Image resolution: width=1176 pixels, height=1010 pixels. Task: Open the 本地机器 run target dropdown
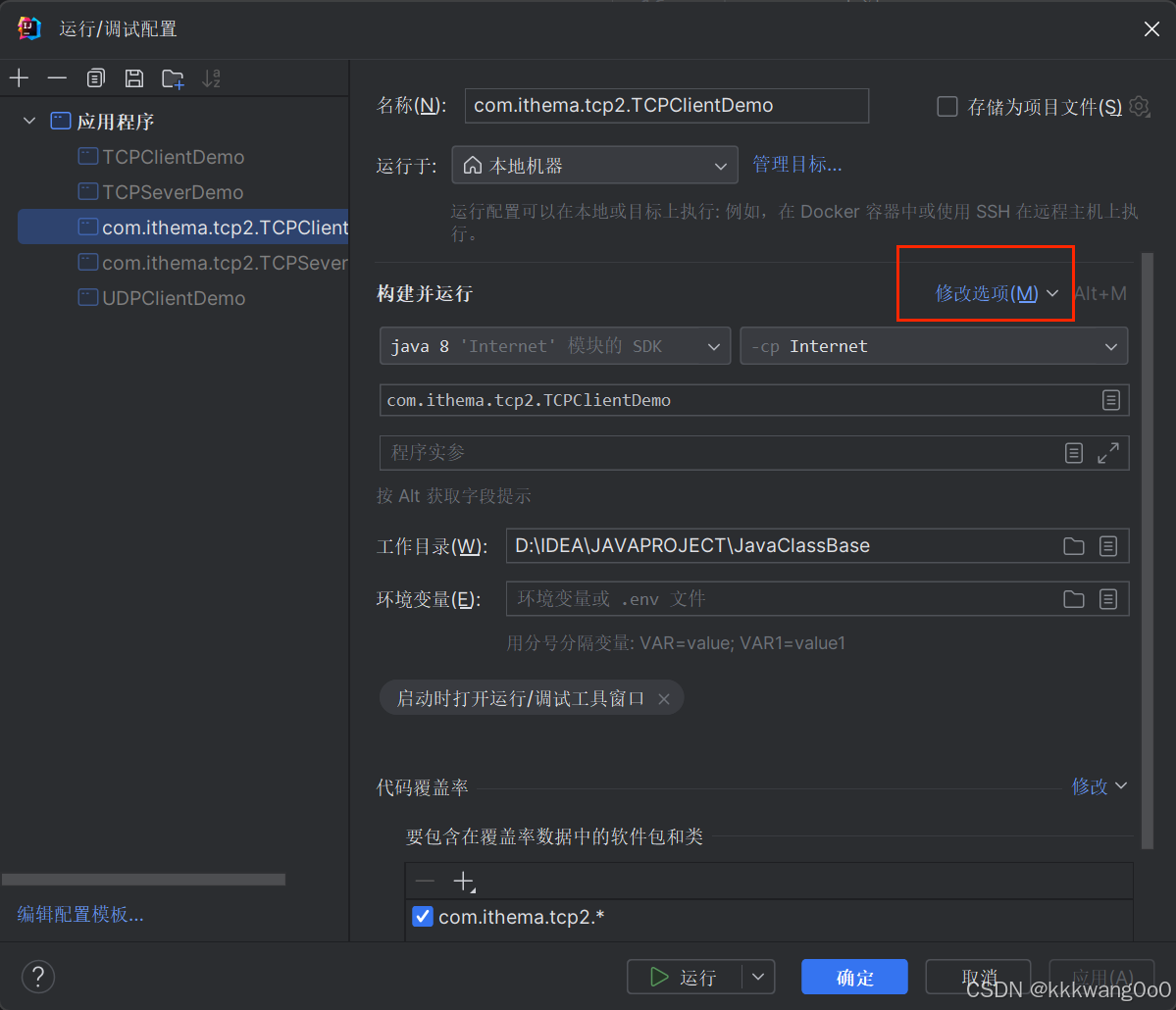click(594, 166)
